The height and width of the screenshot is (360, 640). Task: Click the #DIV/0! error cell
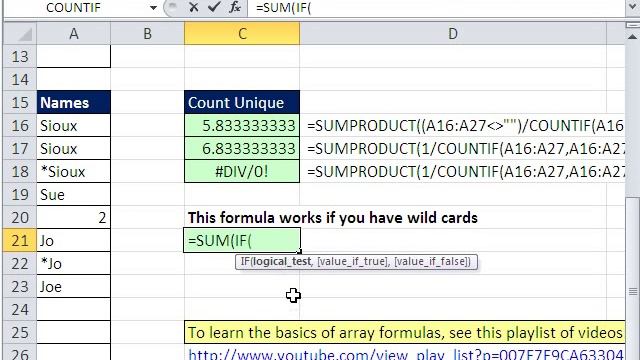(242, 171)
